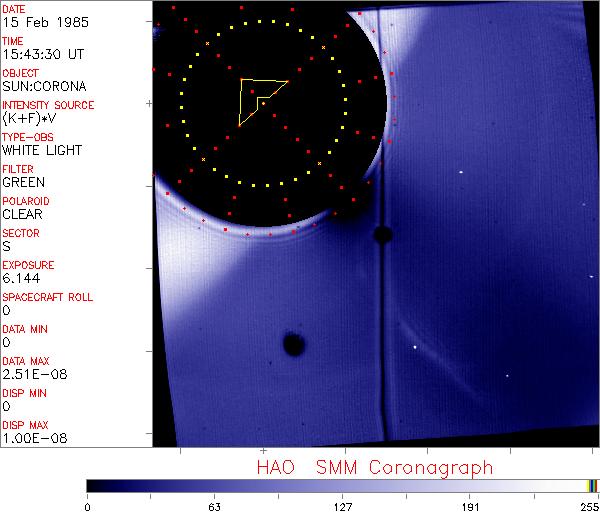Select the 0 value under SPACECRAFT ROLL
Screen dimensions: 600x512
pyautogui.click(x=7, y=310)
